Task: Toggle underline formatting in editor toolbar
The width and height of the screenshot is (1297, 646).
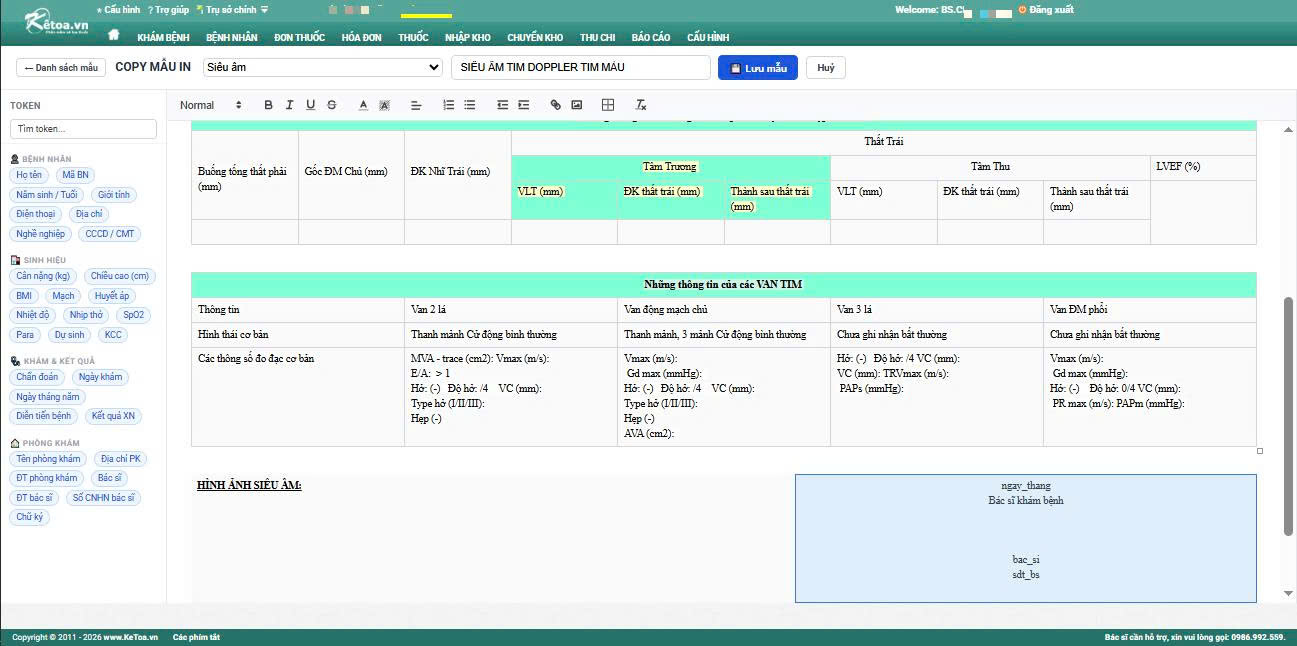Action: click(x=310, y=105)
